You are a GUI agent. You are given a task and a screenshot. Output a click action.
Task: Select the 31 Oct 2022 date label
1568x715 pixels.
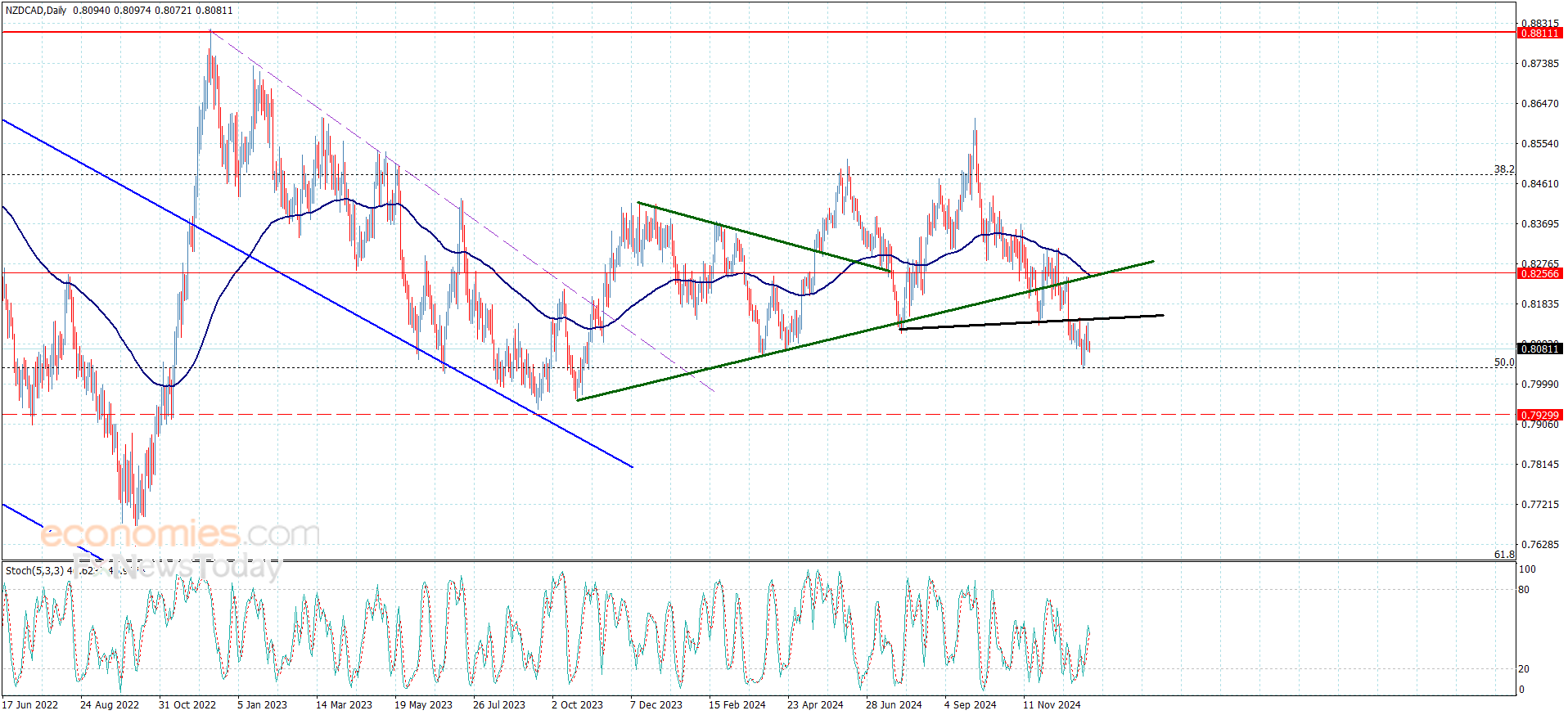[187, 704]
